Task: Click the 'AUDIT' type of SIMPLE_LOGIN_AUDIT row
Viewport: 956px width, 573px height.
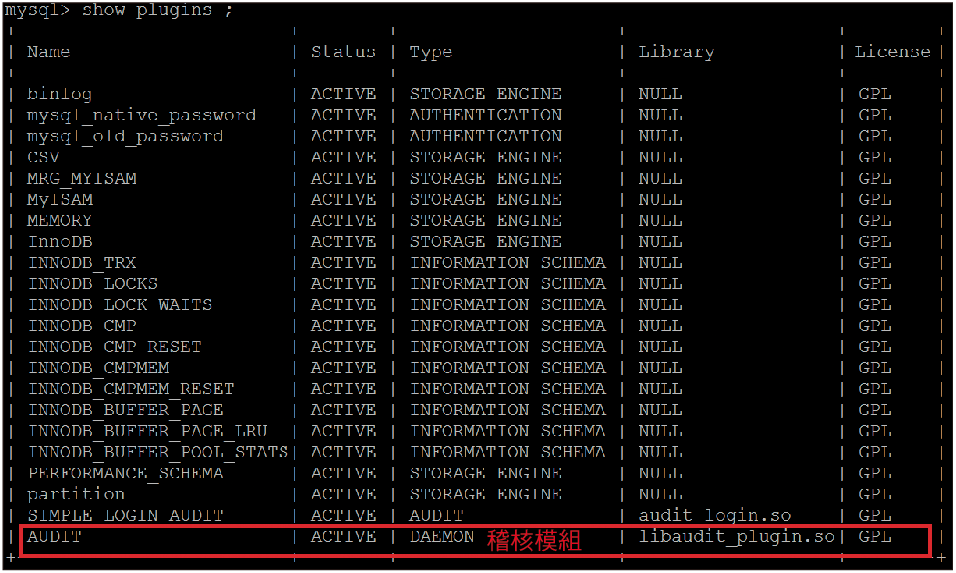Action: [x=437, y=516]
